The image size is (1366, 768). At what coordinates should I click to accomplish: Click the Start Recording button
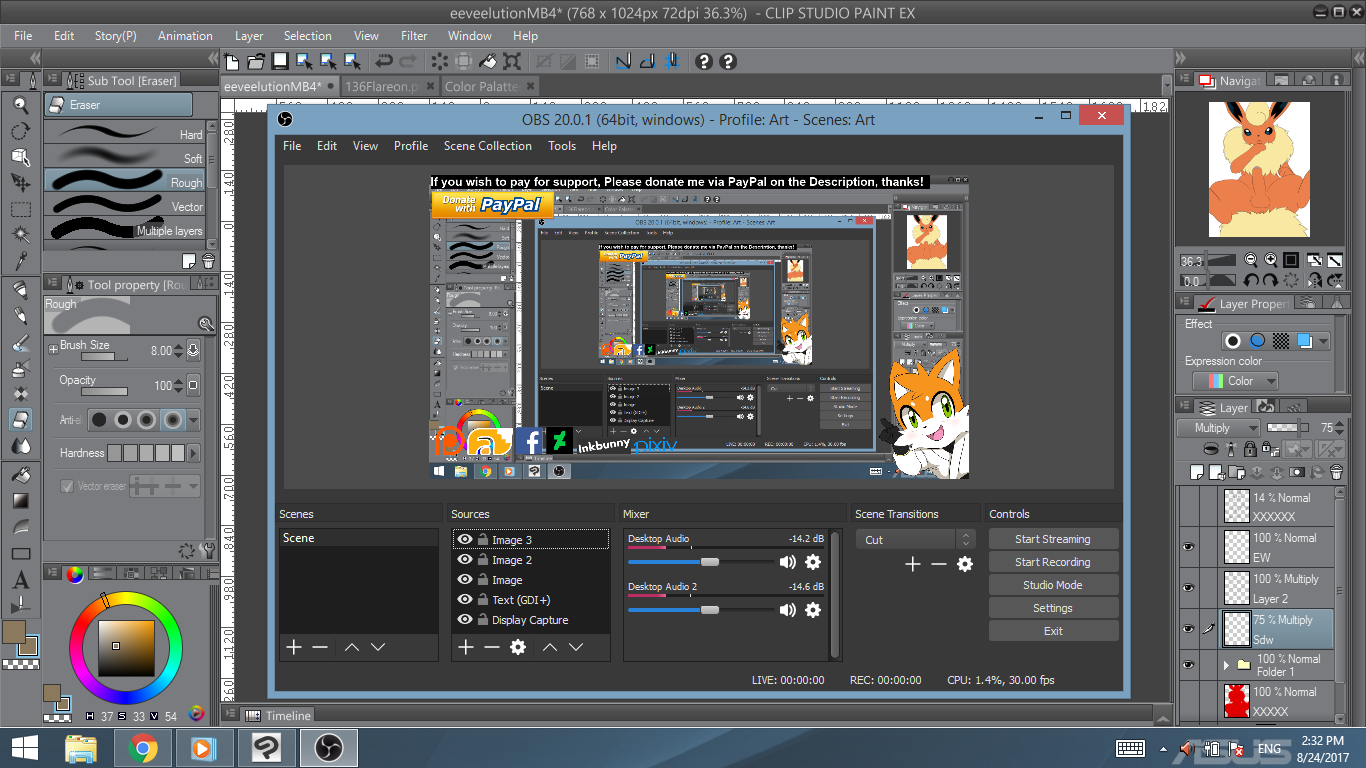click(1052, 562)
